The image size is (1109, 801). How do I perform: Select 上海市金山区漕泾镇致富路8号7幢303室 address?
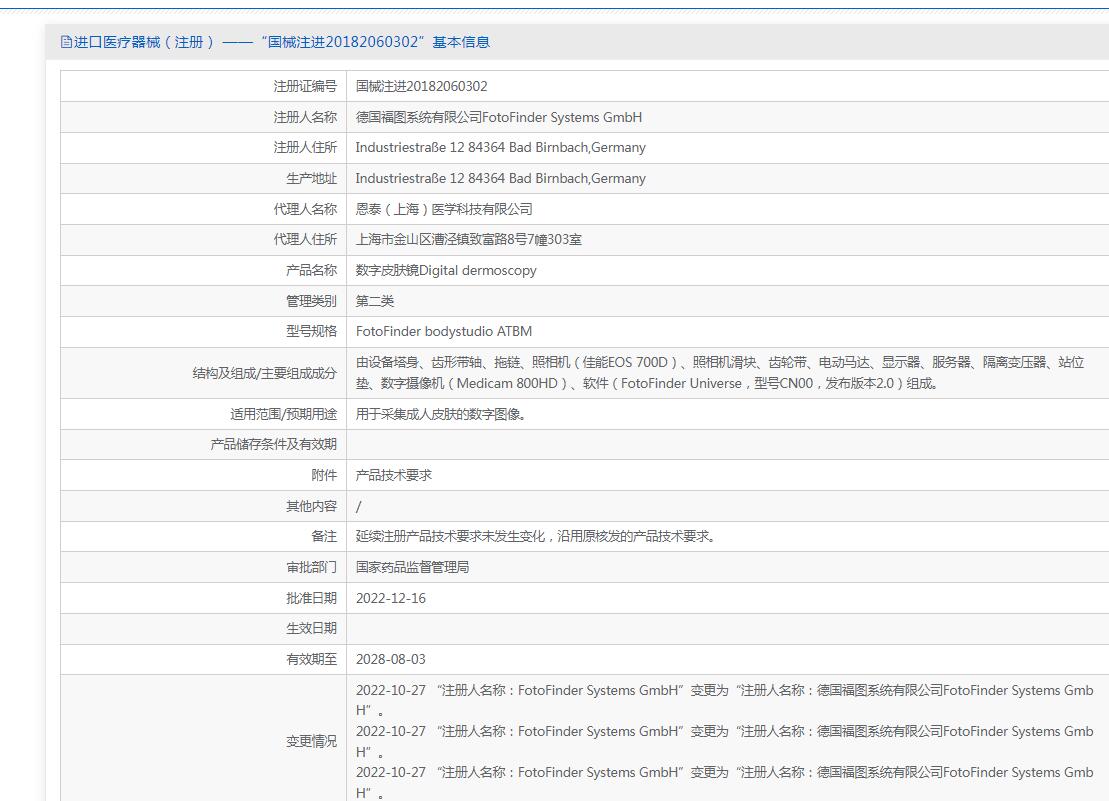469,240
